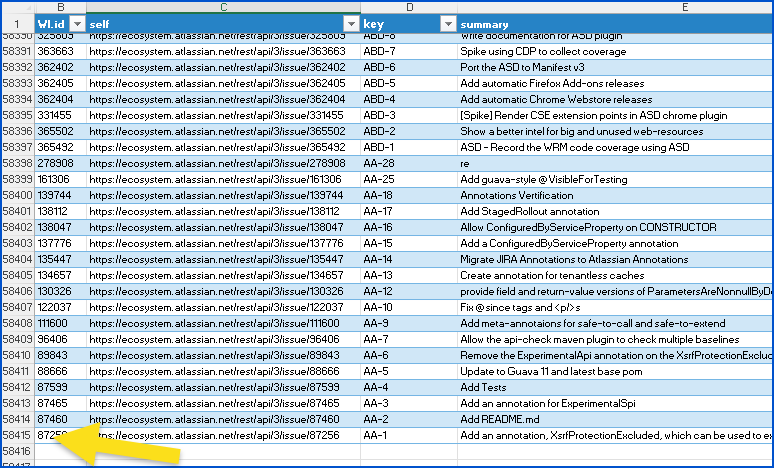Click 'Create annotation for tenantless caches' cell
Image resolution: width=774 pixels, height=468 pixels.
[616, 275]
